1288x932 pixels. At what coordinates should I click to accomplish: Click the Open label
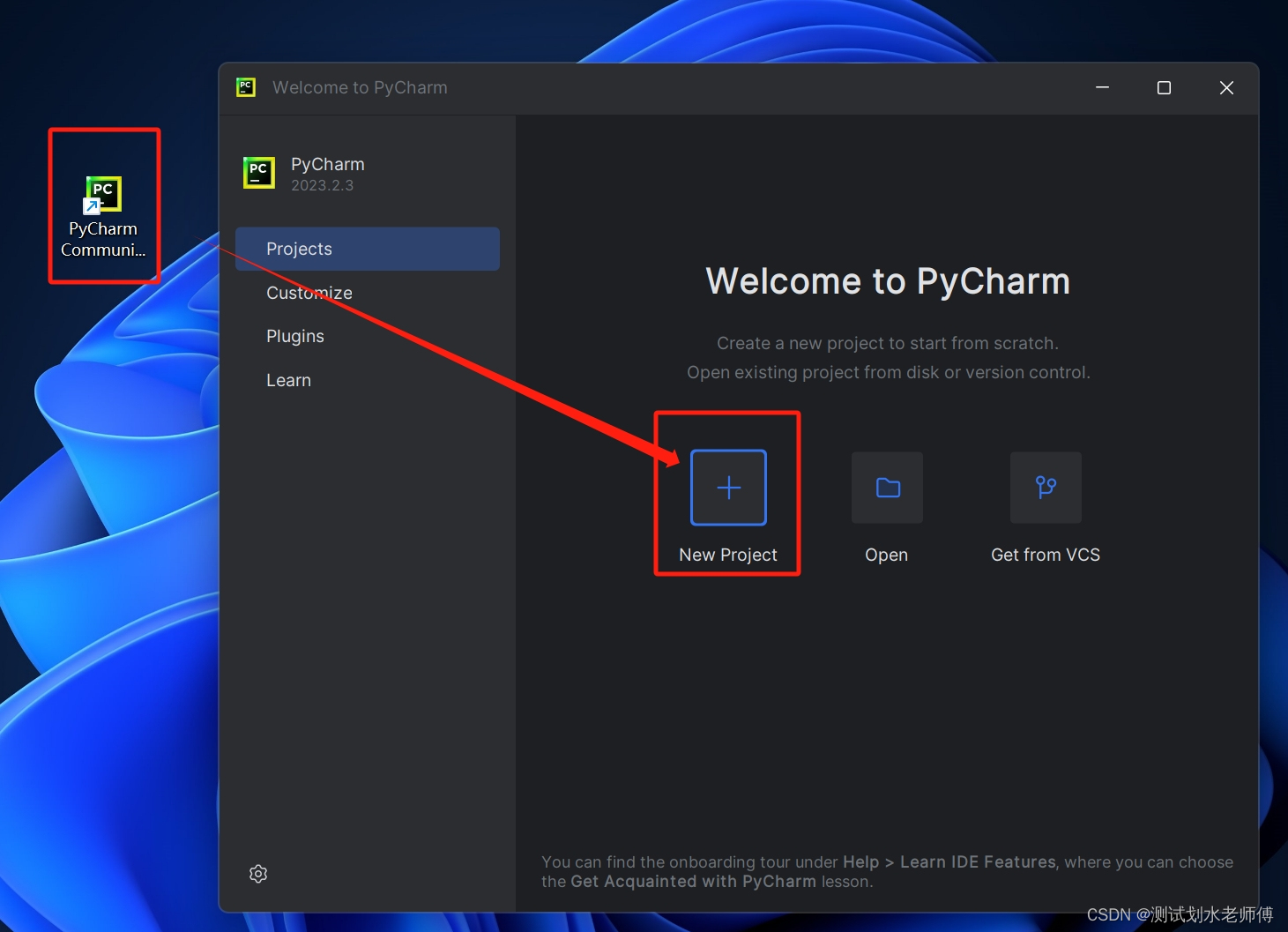click(x=886, y=555)
